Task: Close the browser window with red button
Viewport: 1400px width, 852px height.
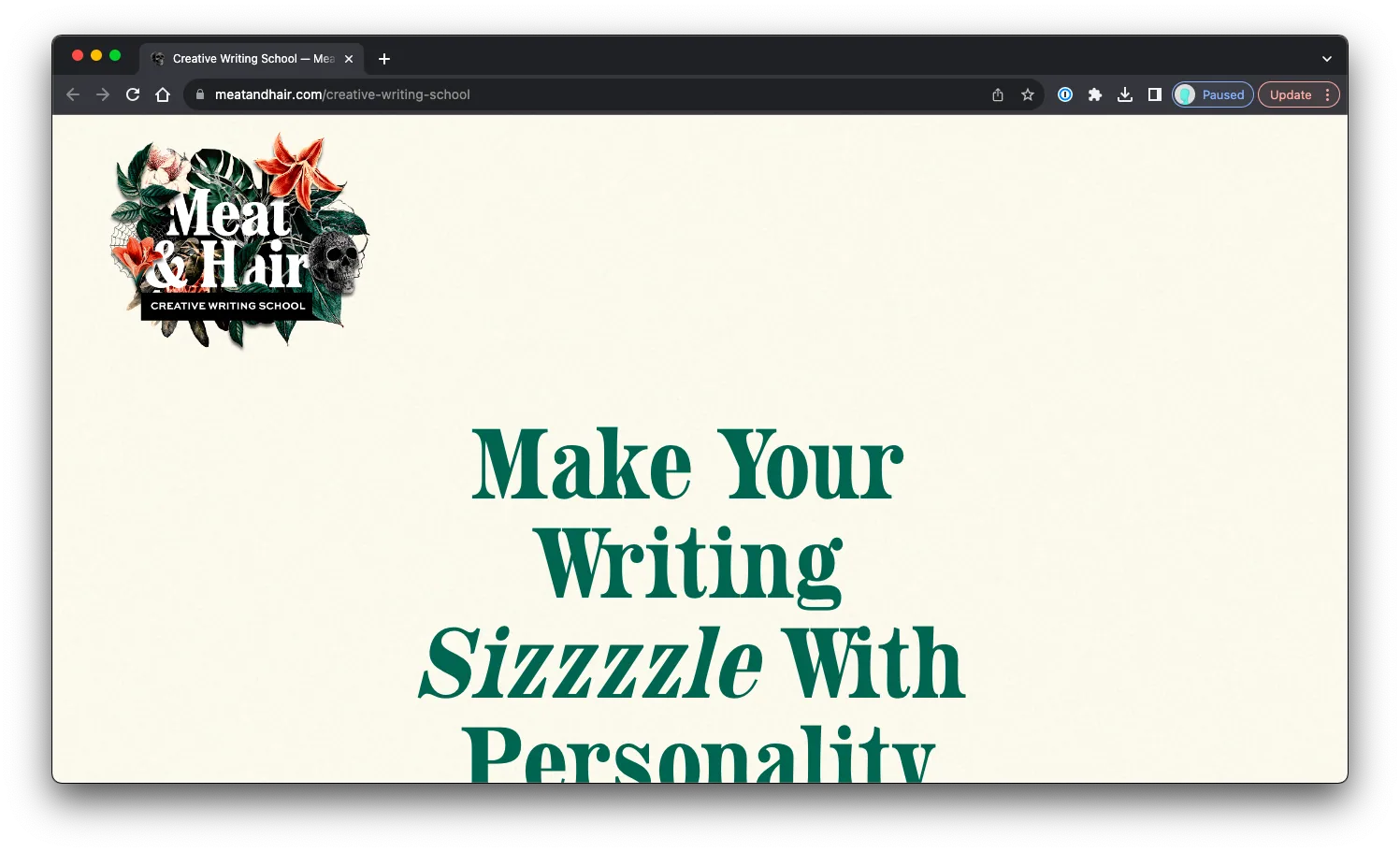Action: point(78,55)
